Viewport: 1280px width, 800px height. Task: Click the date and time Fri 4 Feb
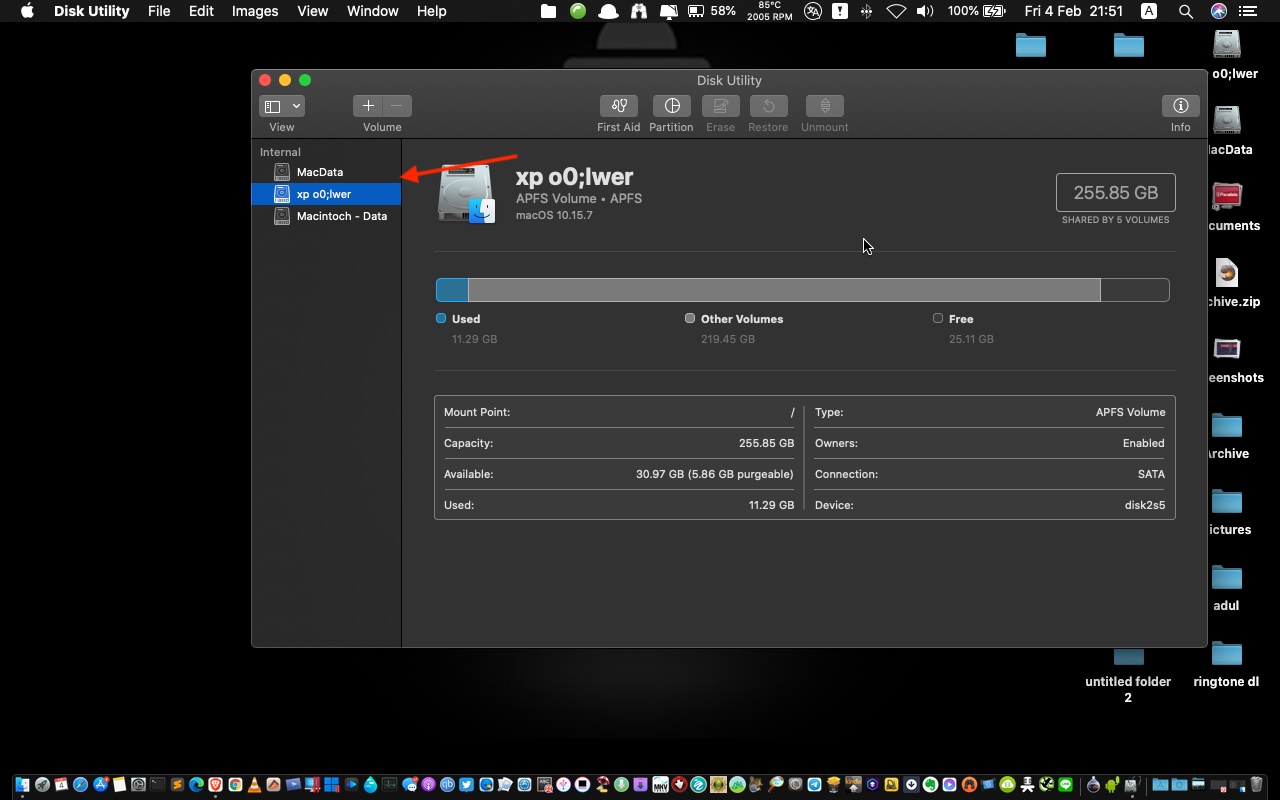pos(1074,11)
